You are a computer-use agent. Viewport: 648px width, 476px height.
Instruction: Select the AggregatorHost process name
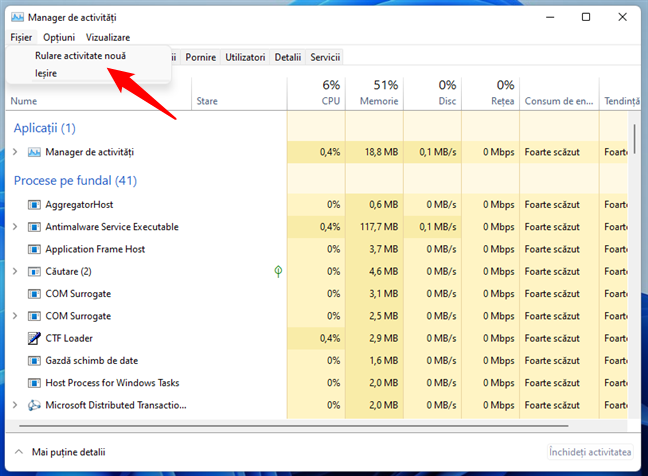click(x=79, y=205)
